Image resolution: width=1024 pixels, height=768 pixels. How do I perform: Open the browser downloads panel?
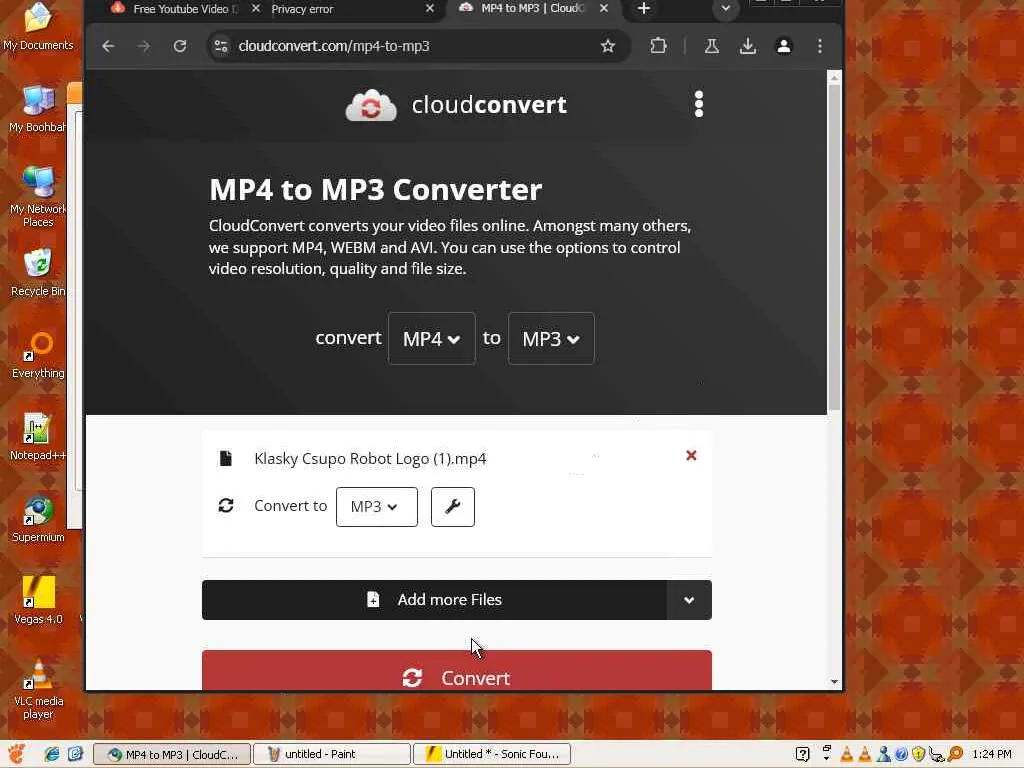click(748, 46)
